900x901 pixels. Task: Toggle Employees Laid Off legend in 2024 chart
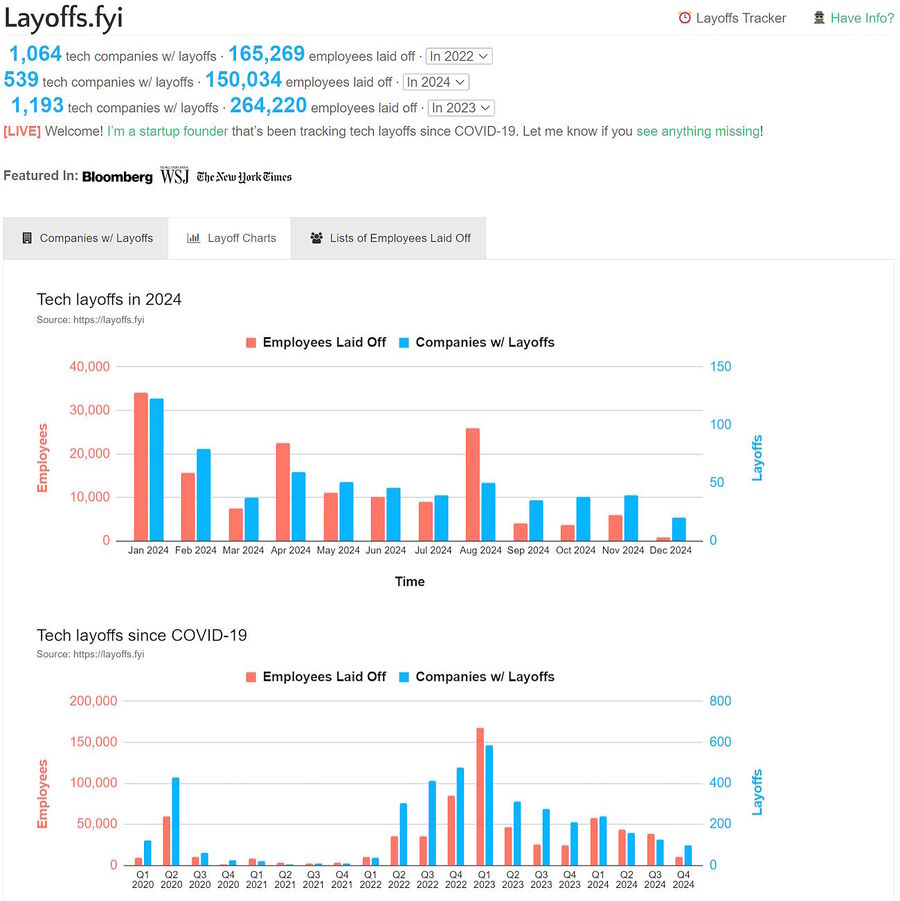[x=316, y=342]
